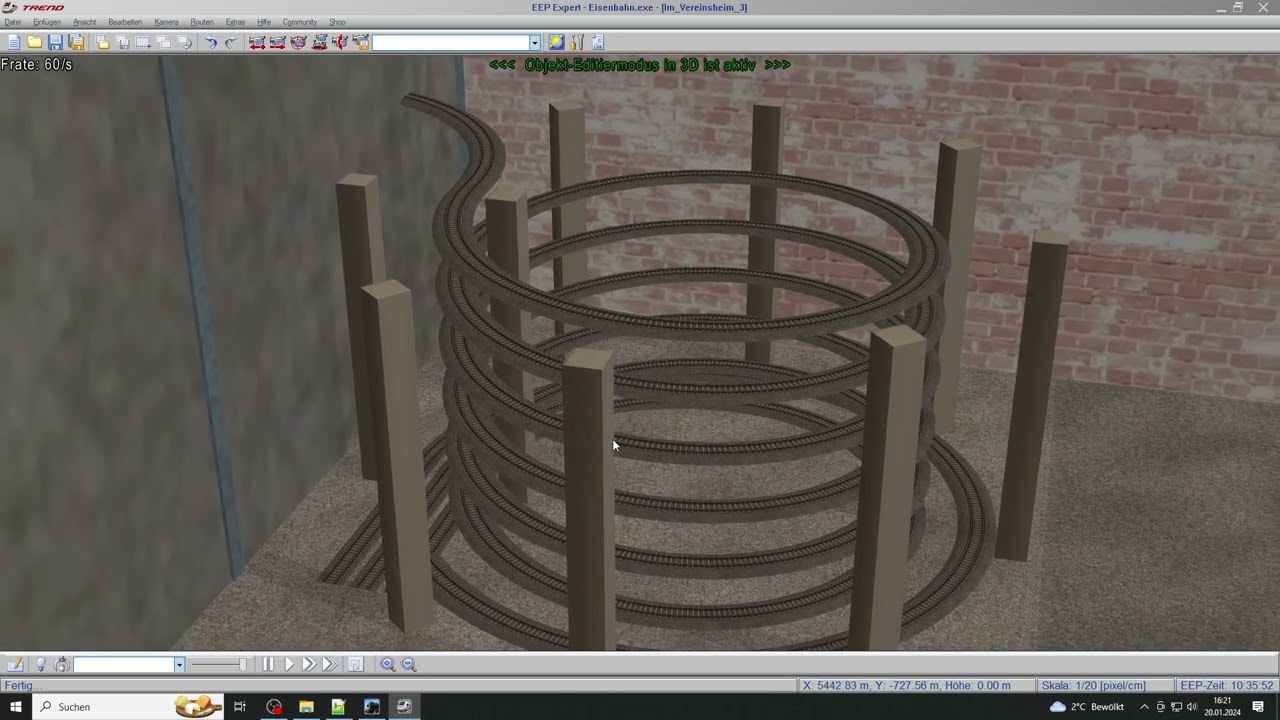Open the sun and globe environment icon
Screen dimensions: 1280x720
pos(556,42)
